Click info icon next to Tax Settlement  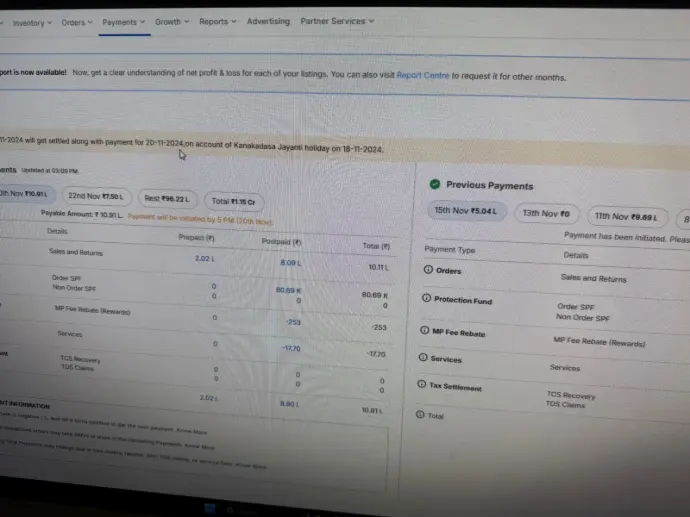421,387
